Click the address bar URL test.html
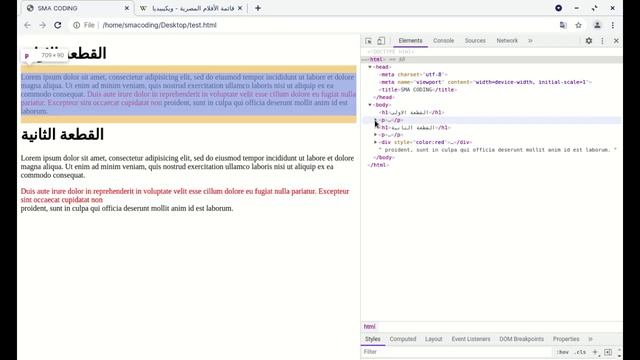This screenshot has width=640, height=360. (160, 25)
